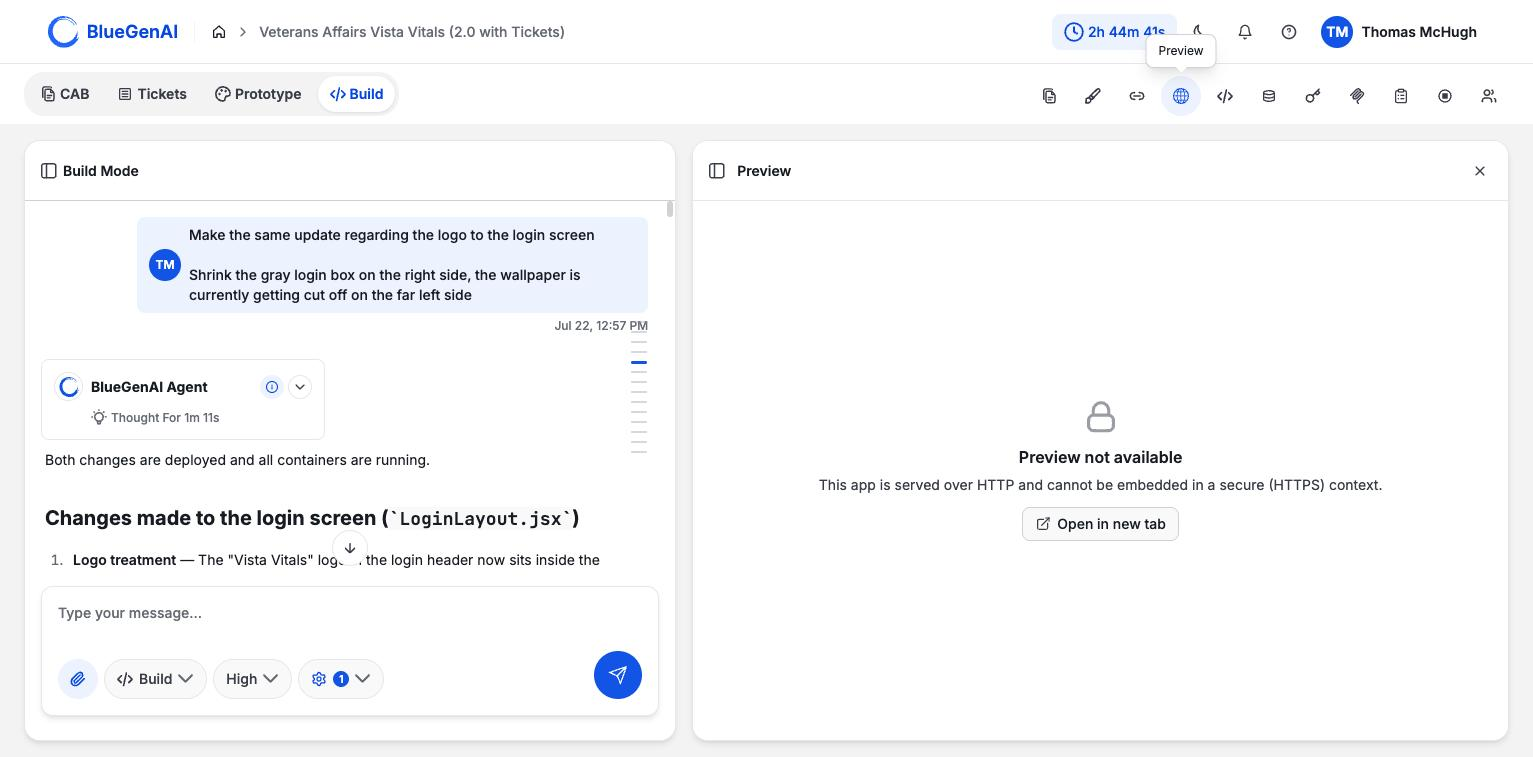Screen dimensions: 1533x757
Task: Open the Build mode dropdown in composer
Action: coord(155,679)
